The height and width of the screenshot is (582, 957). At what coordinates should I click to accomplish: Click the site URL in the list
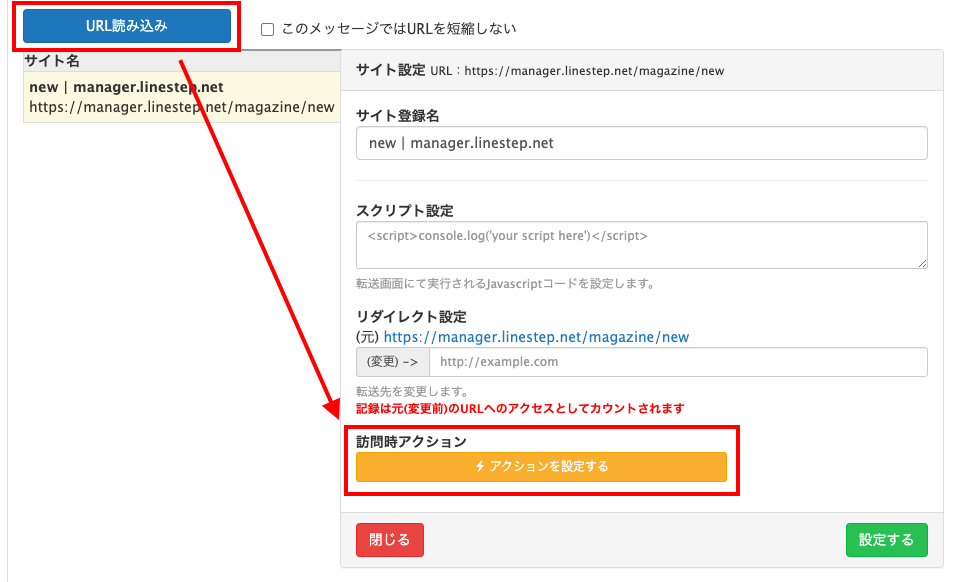[x=181, y=107]
